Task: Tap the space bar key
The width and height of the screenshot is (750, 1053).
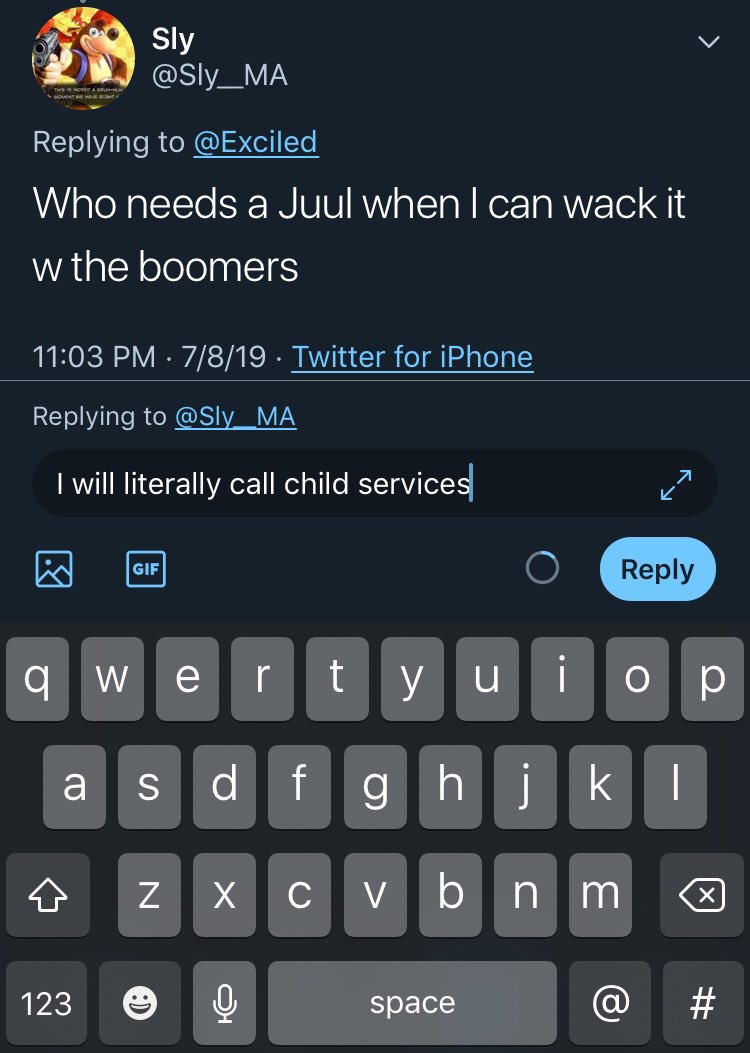Action: point(412,1003)
